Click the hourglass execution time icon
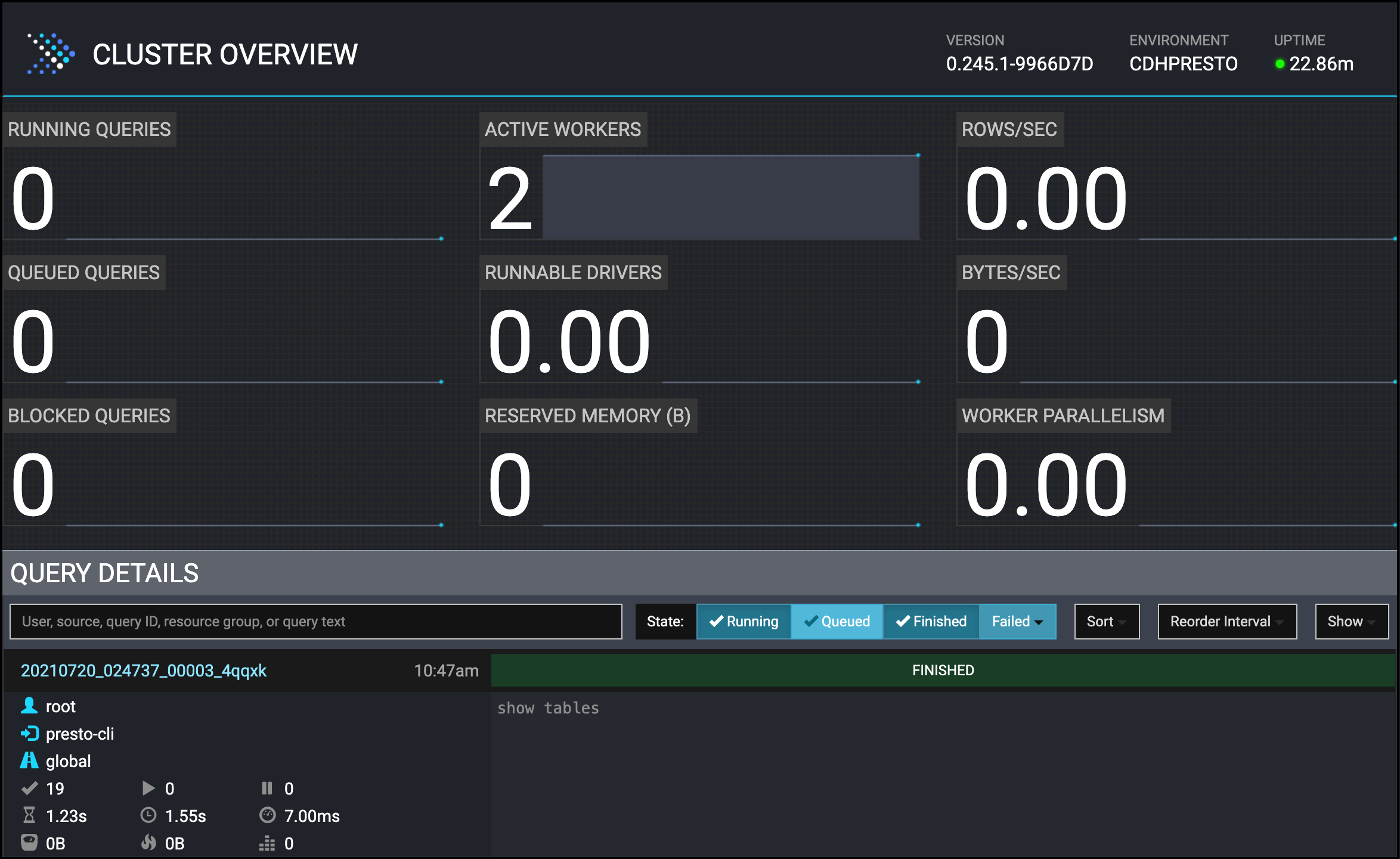This screenshot has width=1400, height=859. [29, 815]
